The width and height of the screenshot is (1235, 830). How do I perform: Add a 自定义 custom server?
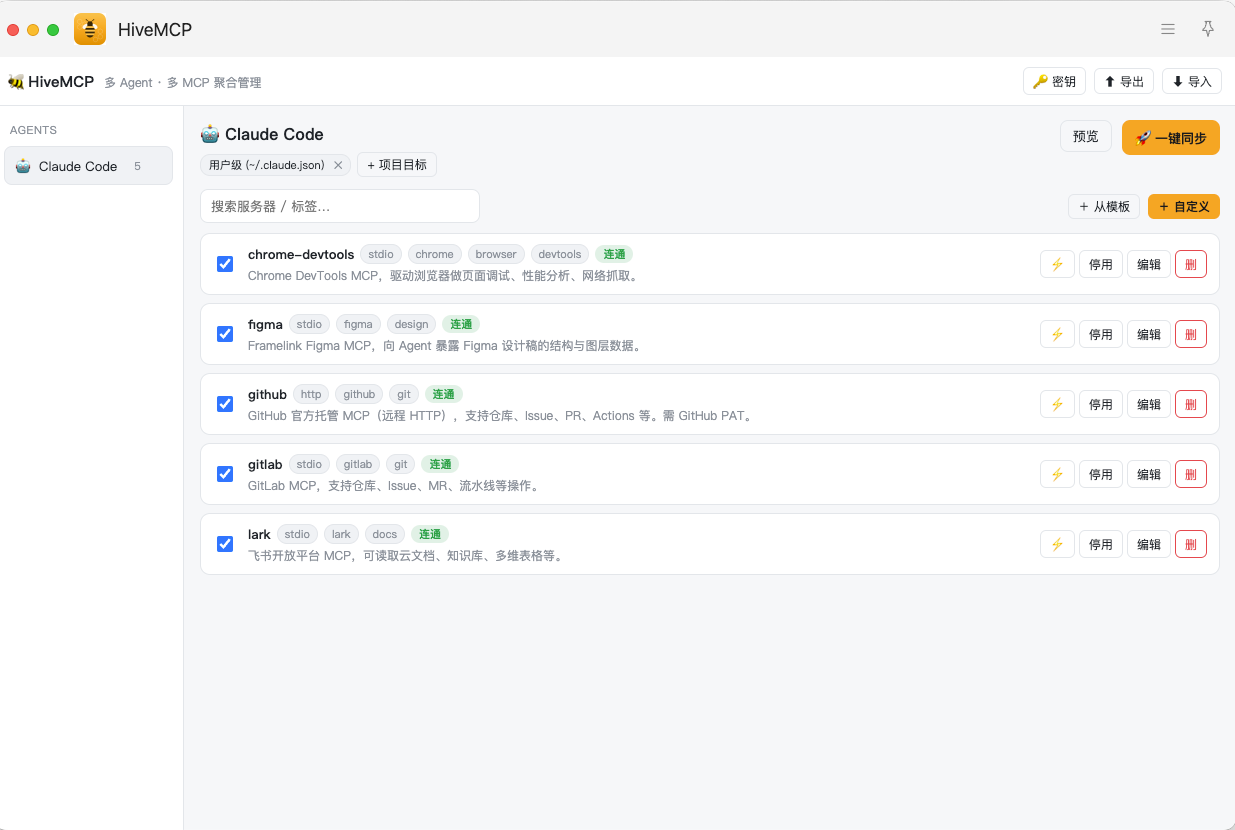pos(1184,207)
